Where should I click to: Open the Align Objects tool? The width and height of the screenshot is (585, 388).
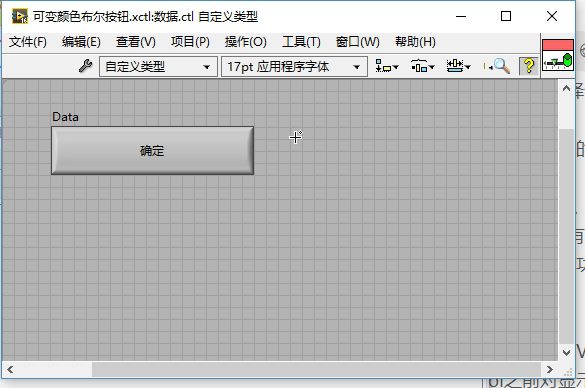click(387, 66)
